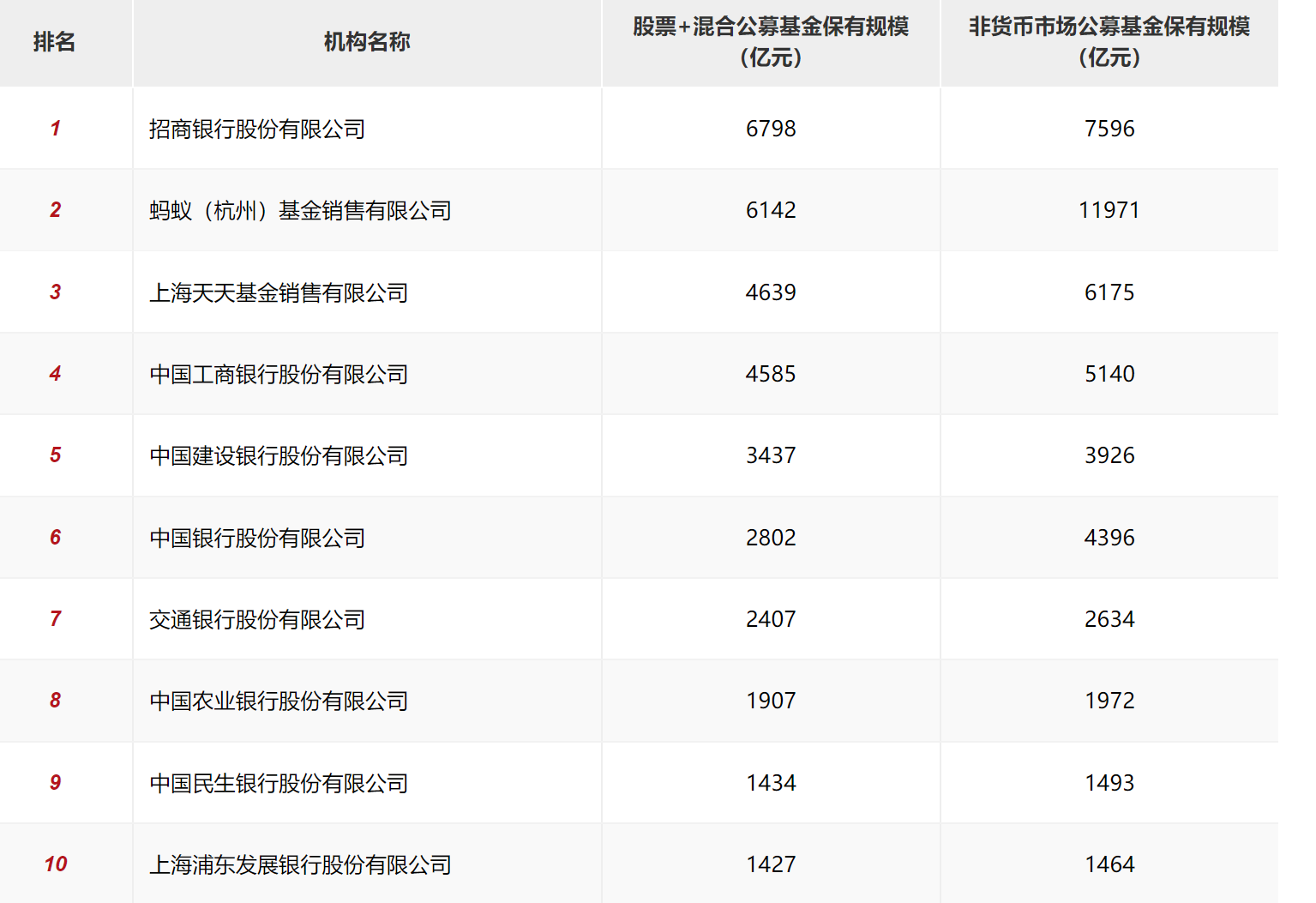Select the 股票+混合公募基金保有规模 column header
Viewport: 1316px width, 903px height.
point(771,42)
